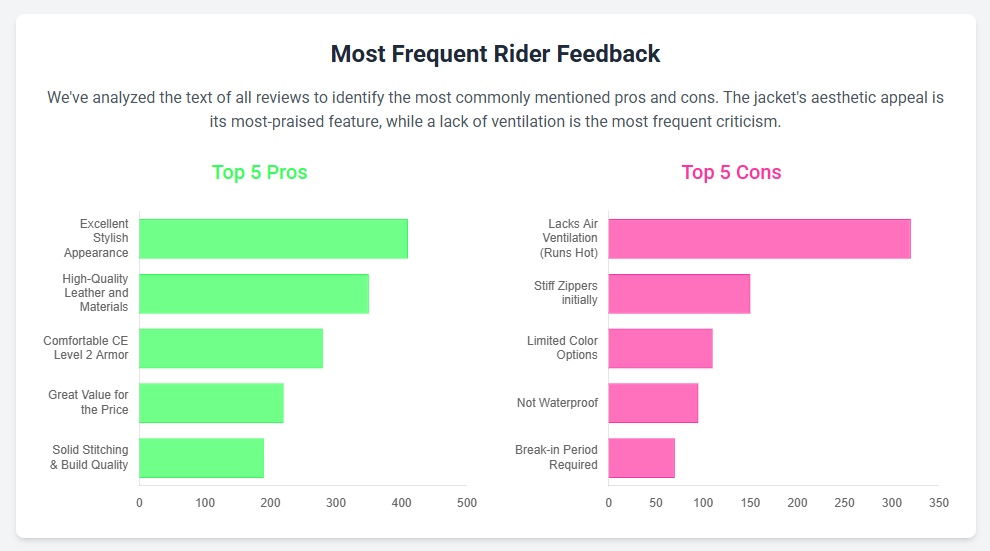Click the Limited Color Options bar
Image resolution: width=990 pixels, height=551 pixels.
click(x=660, y=348)
